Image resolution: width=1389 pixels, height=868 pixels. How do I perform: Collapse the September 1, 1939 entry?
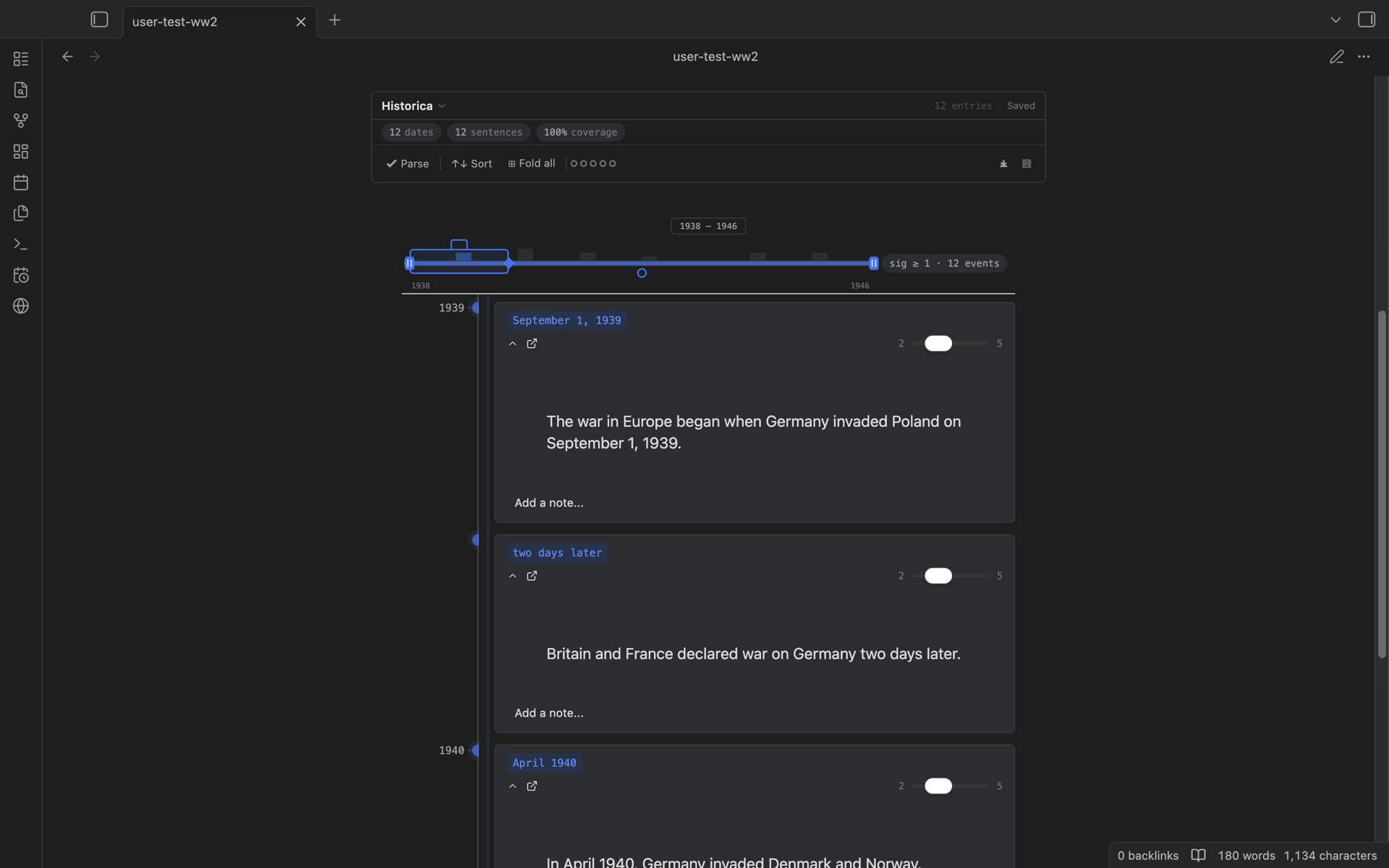coord(513,344)
